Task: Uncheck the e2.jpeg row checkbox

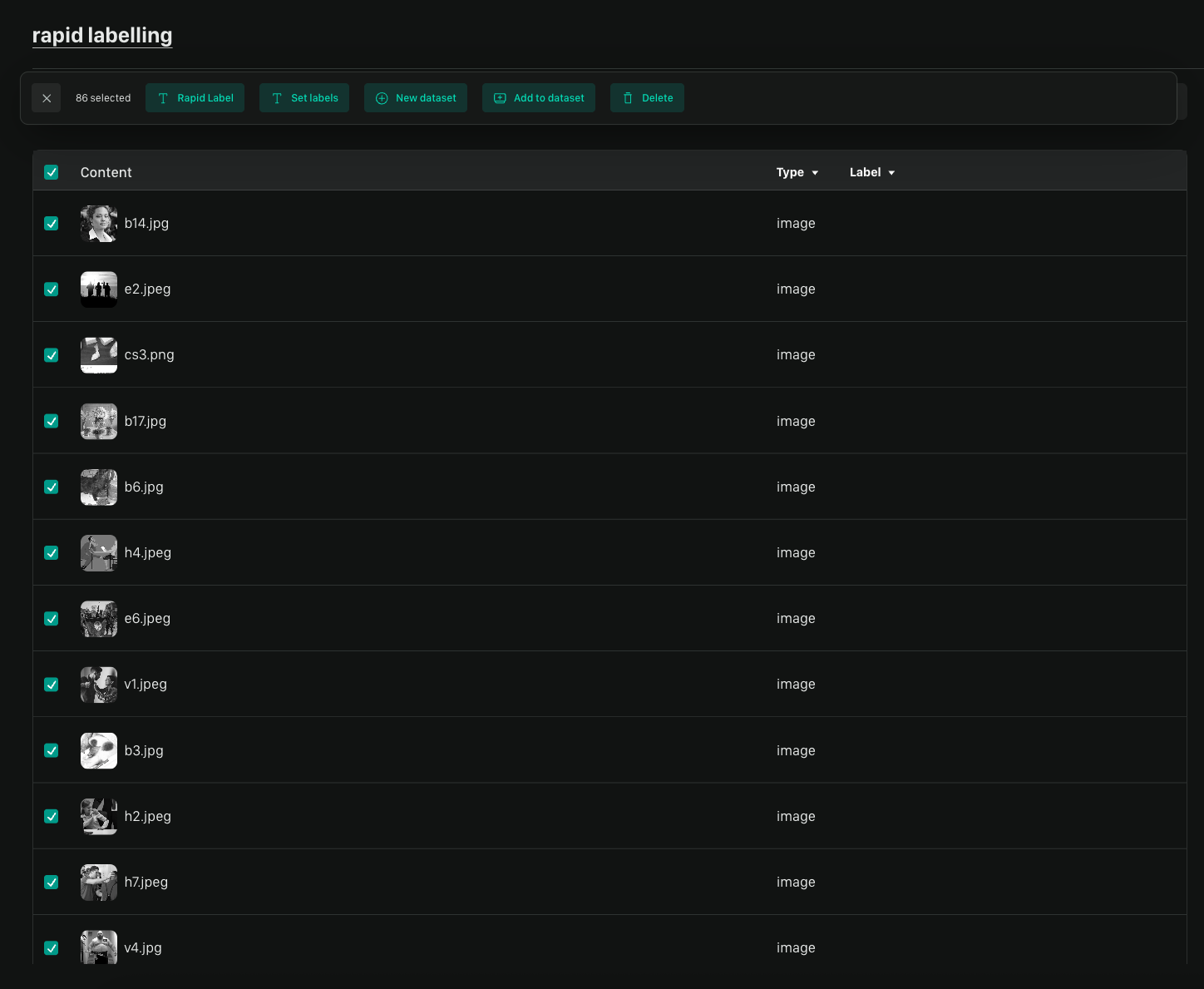Action: 52,289
